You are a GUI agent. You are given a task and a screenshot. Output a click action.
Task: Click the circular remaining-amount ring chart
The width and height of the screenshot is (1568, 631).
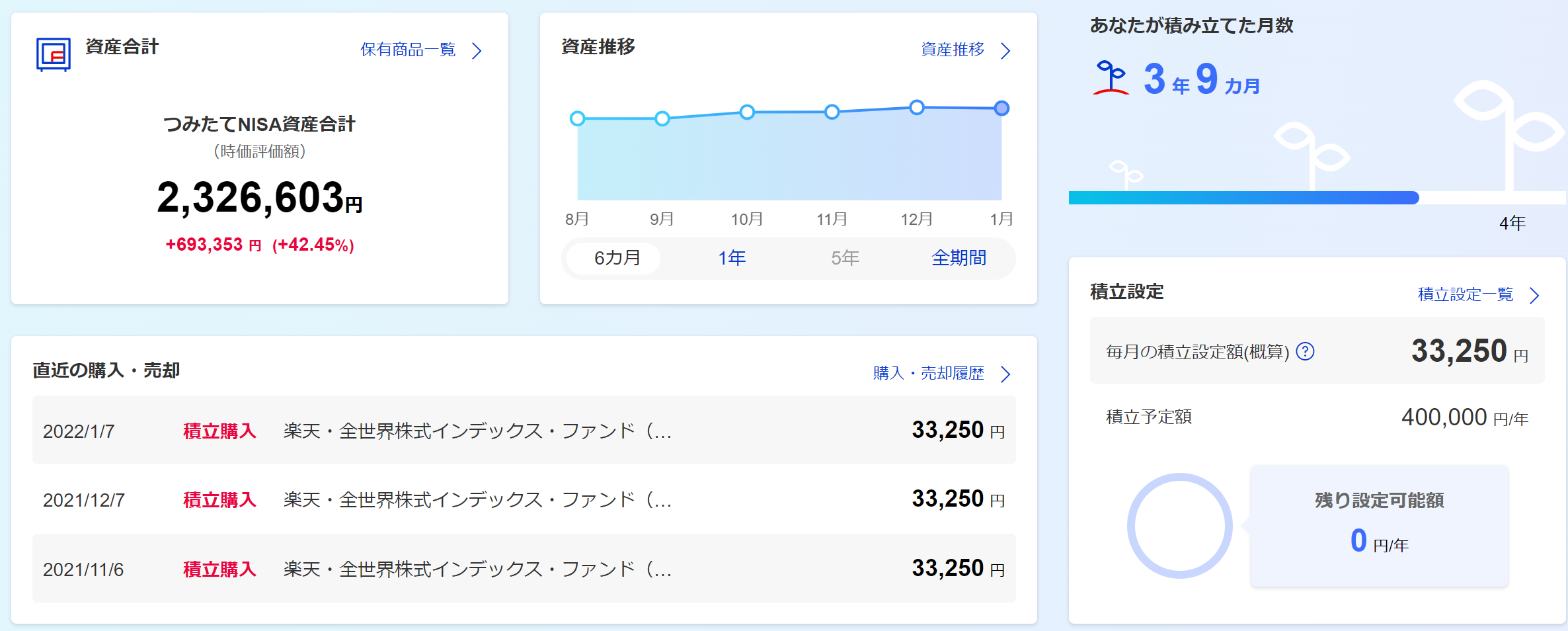pos(1179,526)
